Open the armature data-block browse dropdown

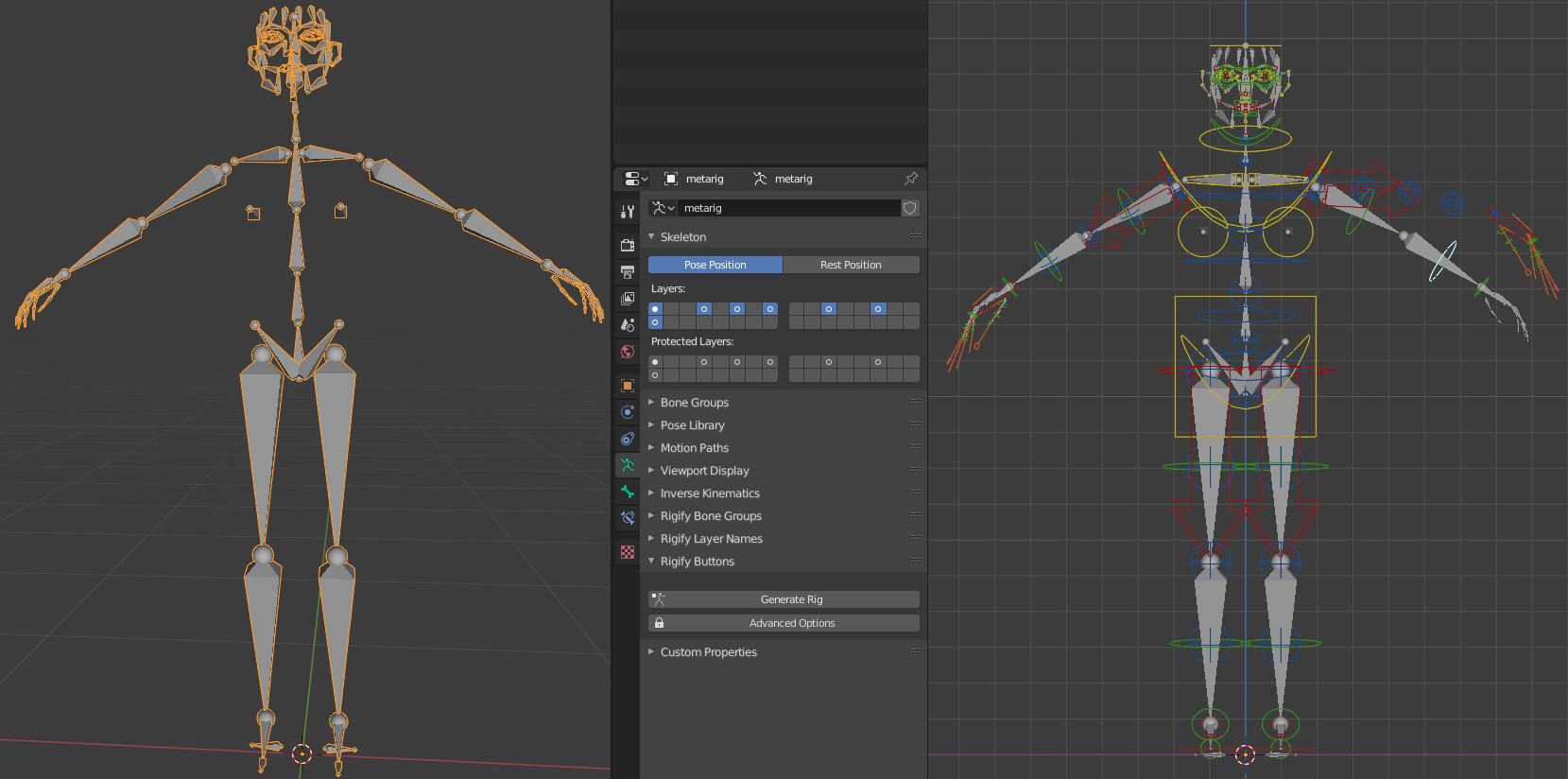coord(663,208)
